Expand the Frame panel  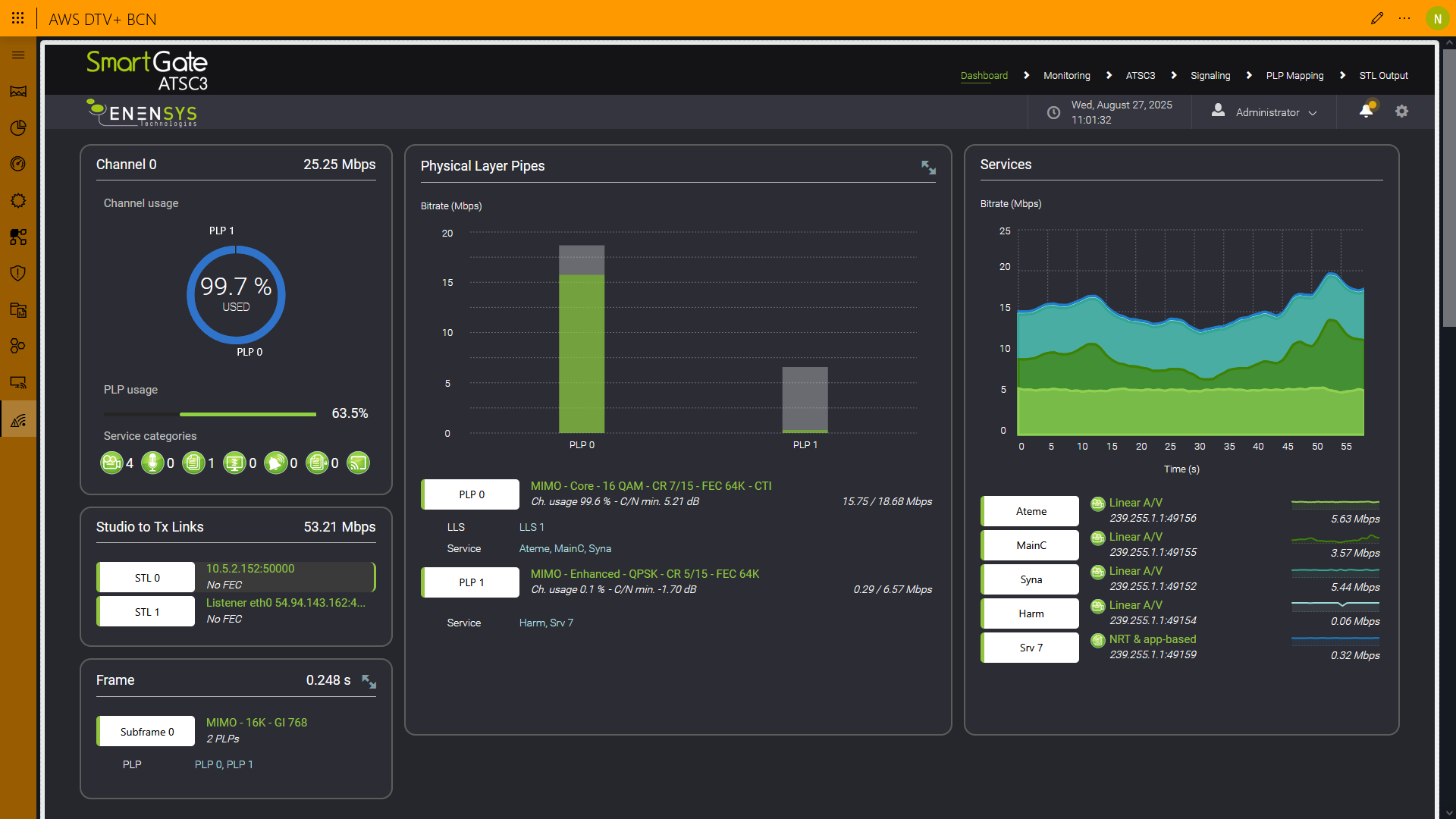[x=369, y=682]
